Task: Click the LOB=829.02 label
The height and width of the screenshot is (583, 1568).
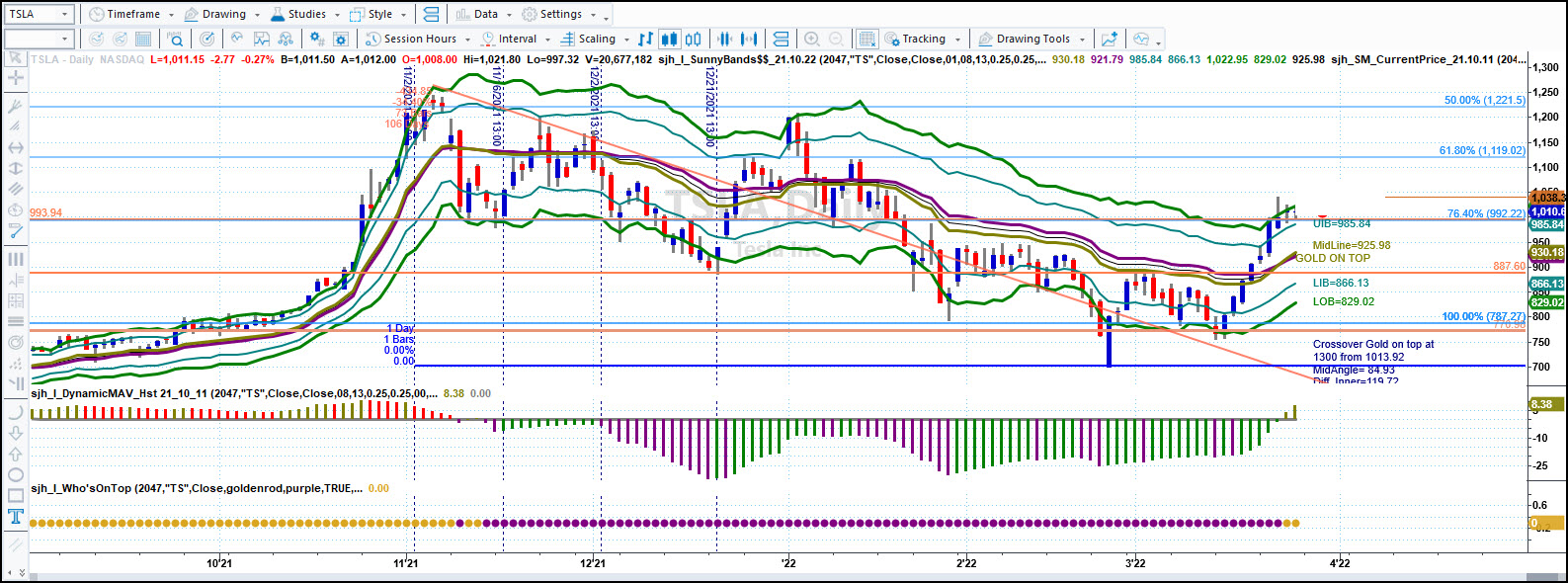Action: tap(1343, 301)
